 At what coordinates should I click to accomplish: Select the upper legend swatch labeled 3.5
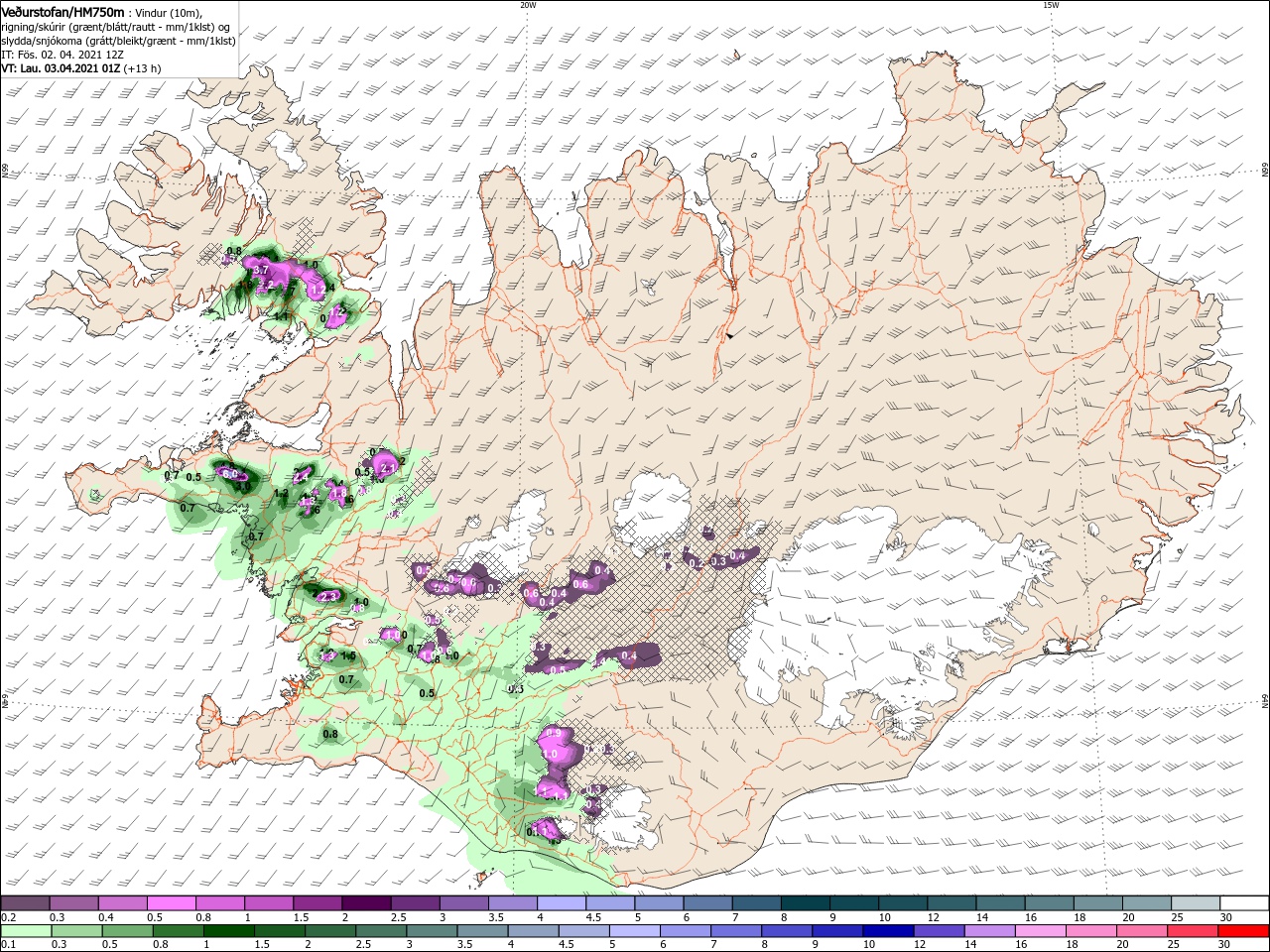(512, 903)
